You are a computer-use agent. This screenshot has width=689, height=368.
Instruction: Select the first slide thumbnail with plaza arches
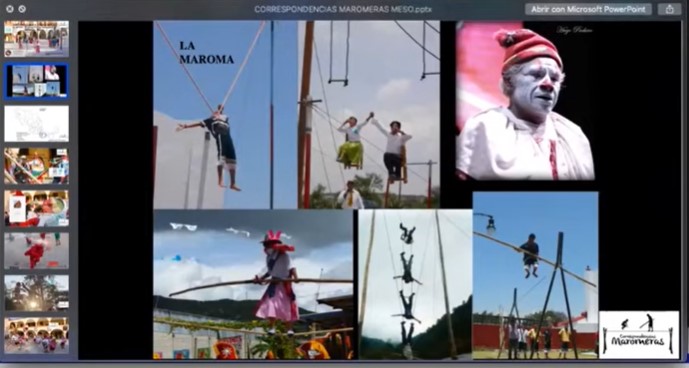point(36,39)
